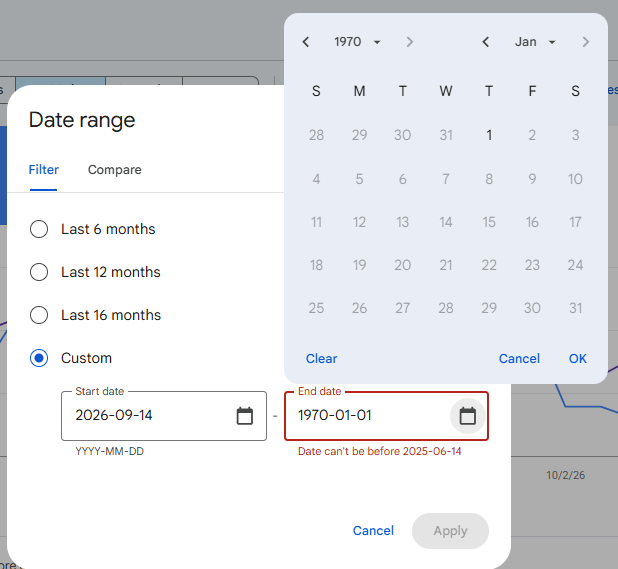Pick day 14 in the calendar
The image size is (618, 569).
tap(446, 222)
